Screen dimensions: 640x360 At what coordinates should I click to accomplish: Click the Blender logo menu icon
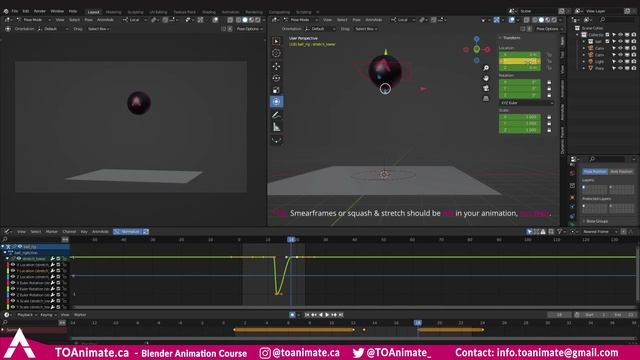pos(6,11)
